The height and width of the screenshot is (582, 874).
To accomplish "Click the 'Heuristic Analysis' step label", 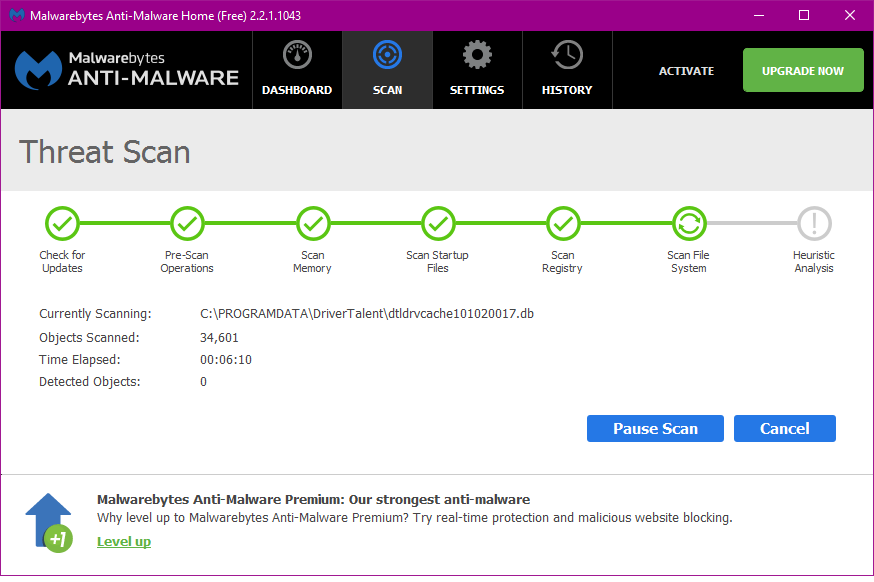I will tap(814, 261).
